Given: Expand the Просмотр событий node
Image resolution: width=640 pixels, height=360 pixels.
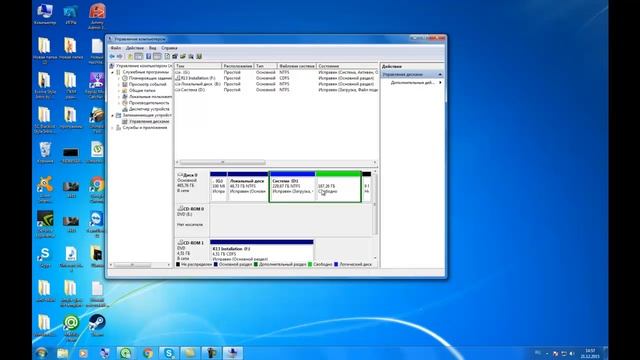Looking at the screenshot, I should (x=119, y=84).
